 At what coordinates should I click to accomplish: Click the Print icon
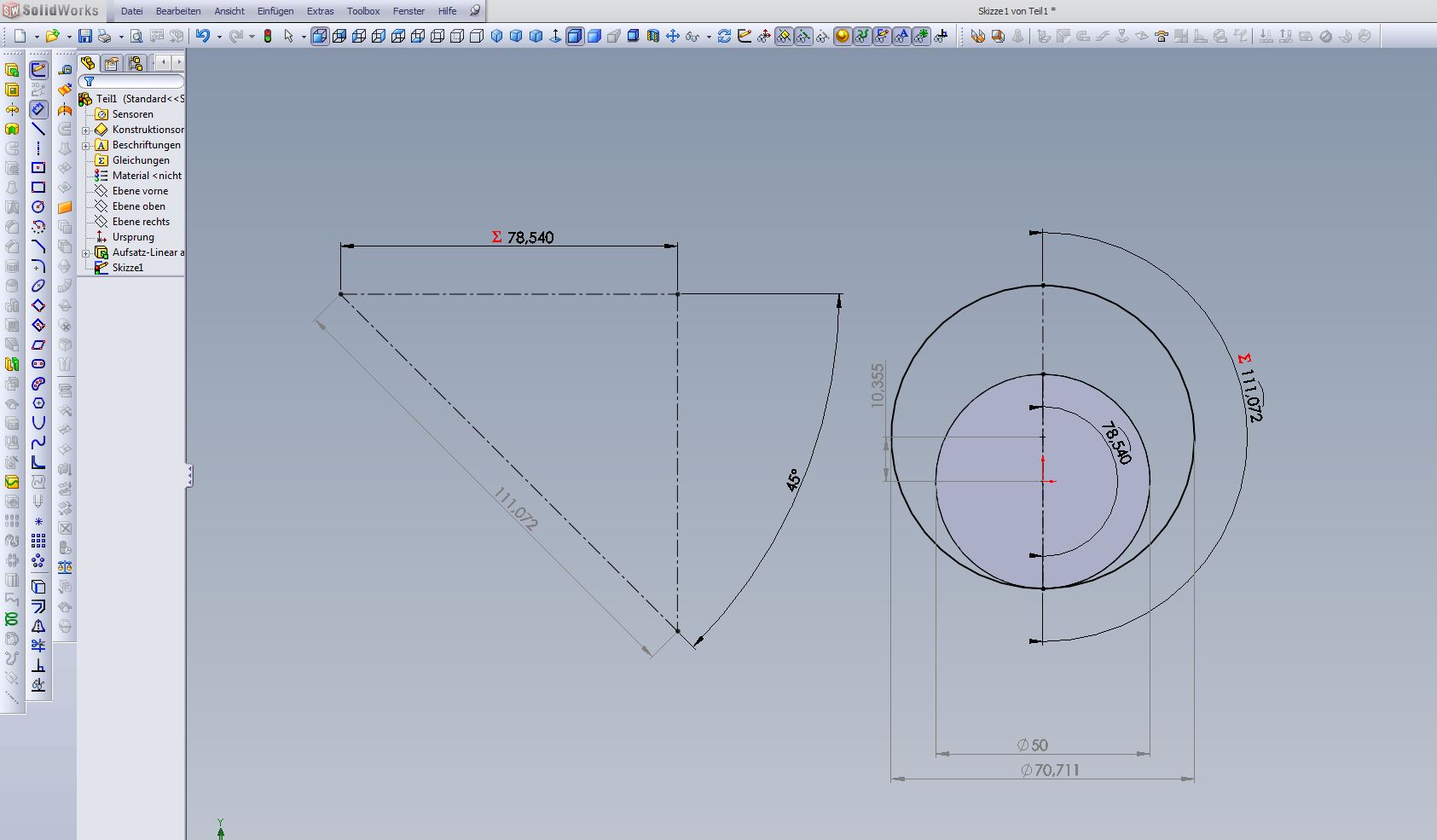click(105, 36)
